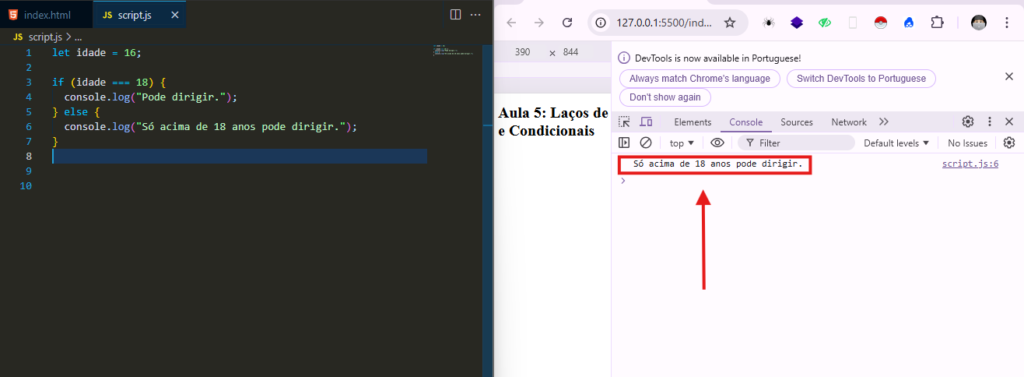Click the console prompt chevron
Screen dimensions: 1024x377
(x=622, y=180)
